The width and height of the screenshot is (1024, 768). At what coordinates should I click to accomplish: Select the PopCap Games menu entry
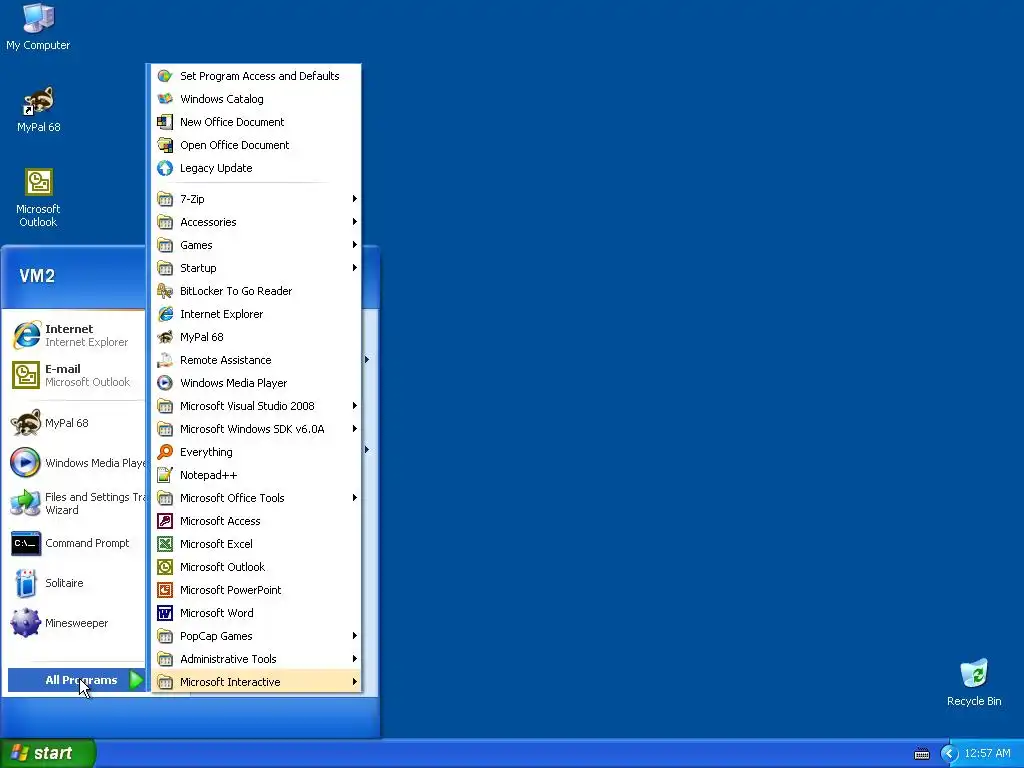(x=257, y=636)
